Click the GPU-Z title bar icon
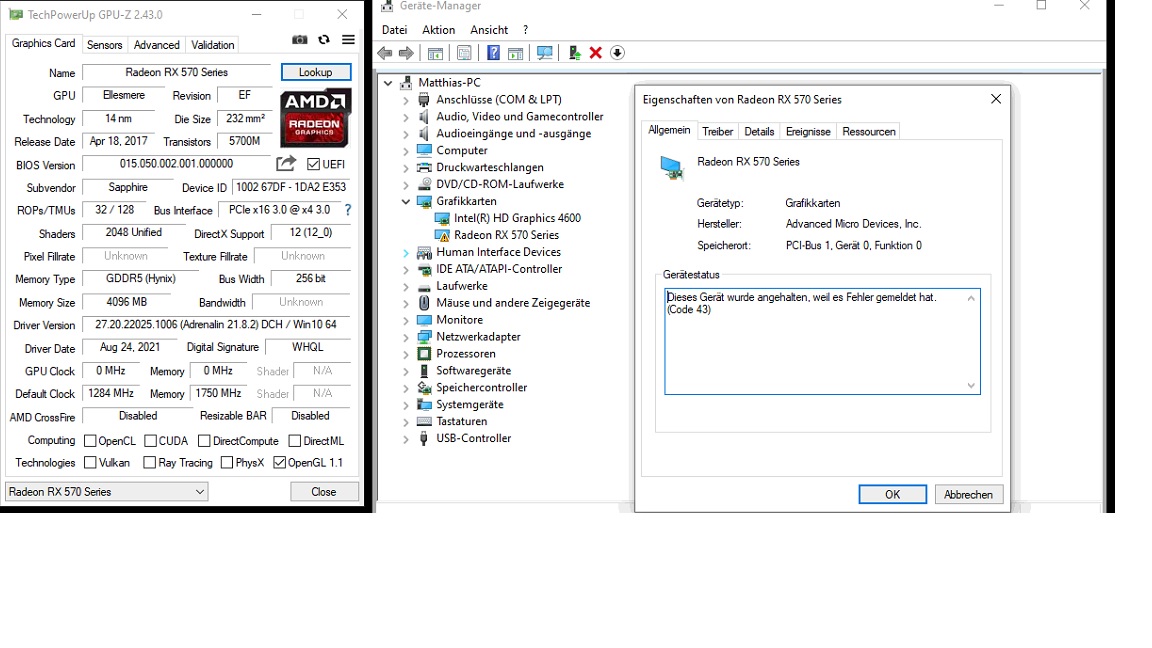 [x=15, y=15]
